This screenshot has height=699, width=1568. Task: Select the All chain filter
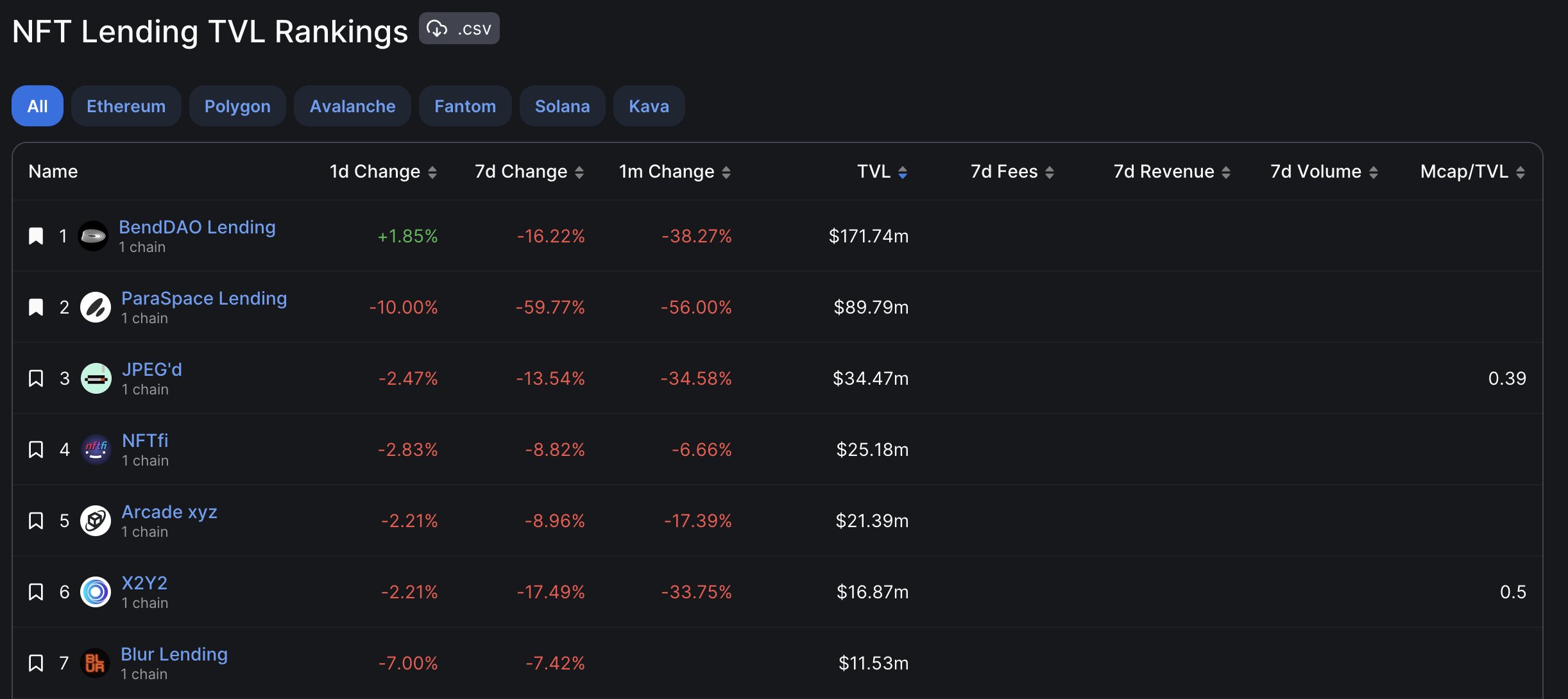click(37, 106)
